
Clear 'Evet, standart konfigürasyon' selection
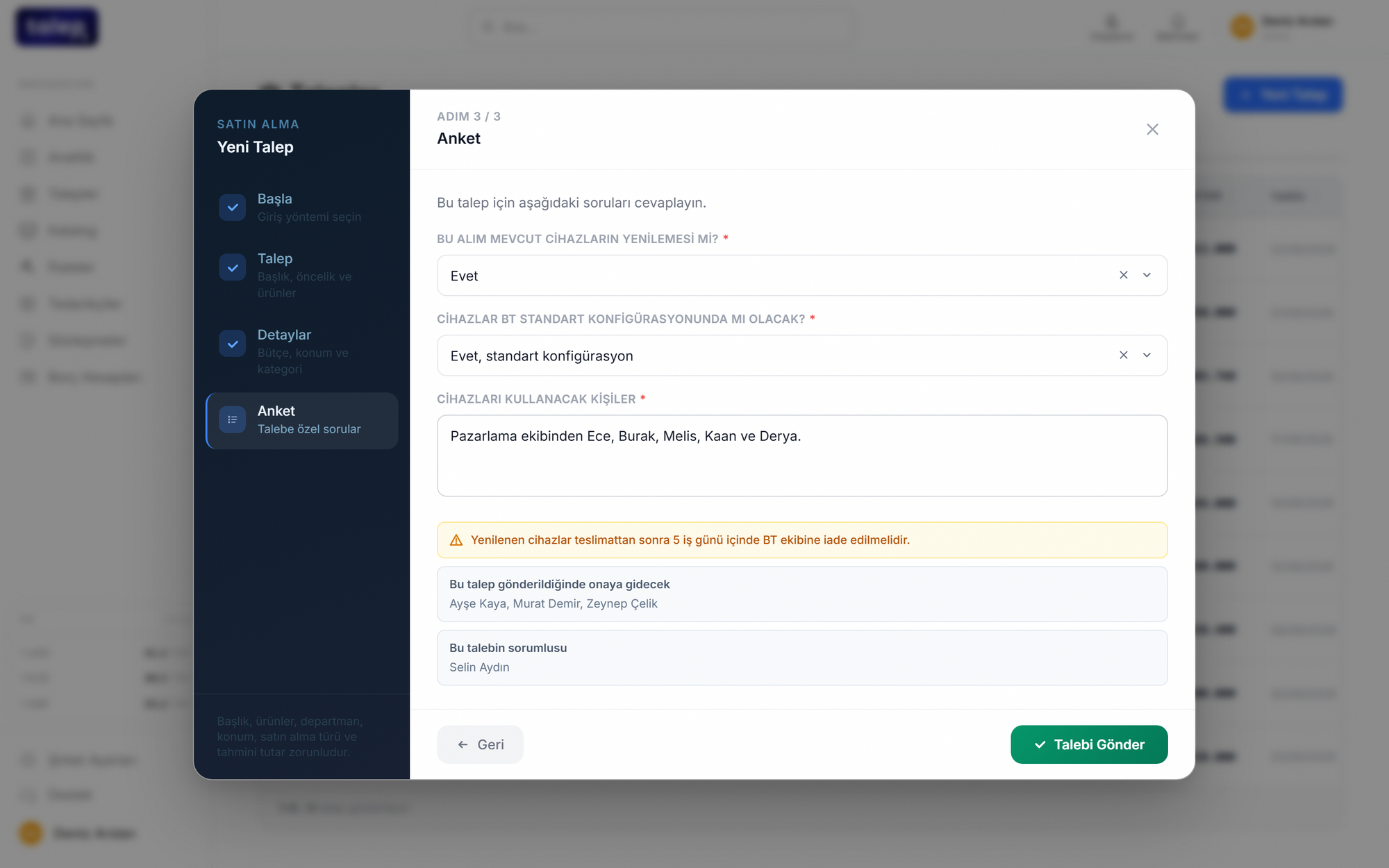point(1124,355)
